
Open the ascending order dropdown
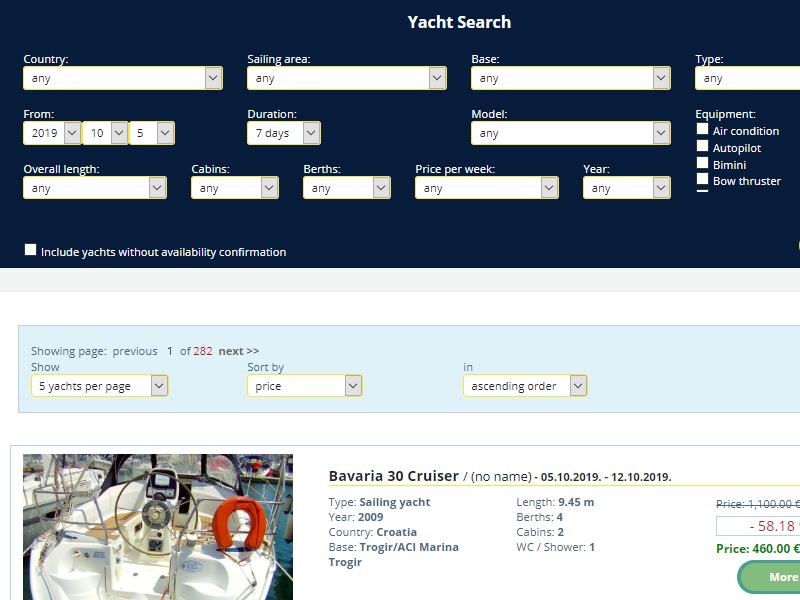525,386
